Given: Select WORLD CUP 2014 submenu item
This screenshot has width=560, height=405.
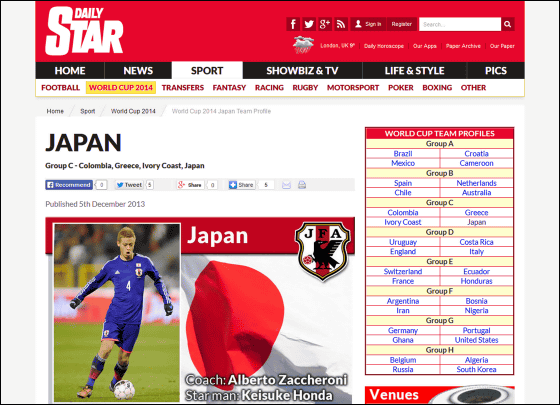Looking at the screenshot, I should (x=121, y=88).
